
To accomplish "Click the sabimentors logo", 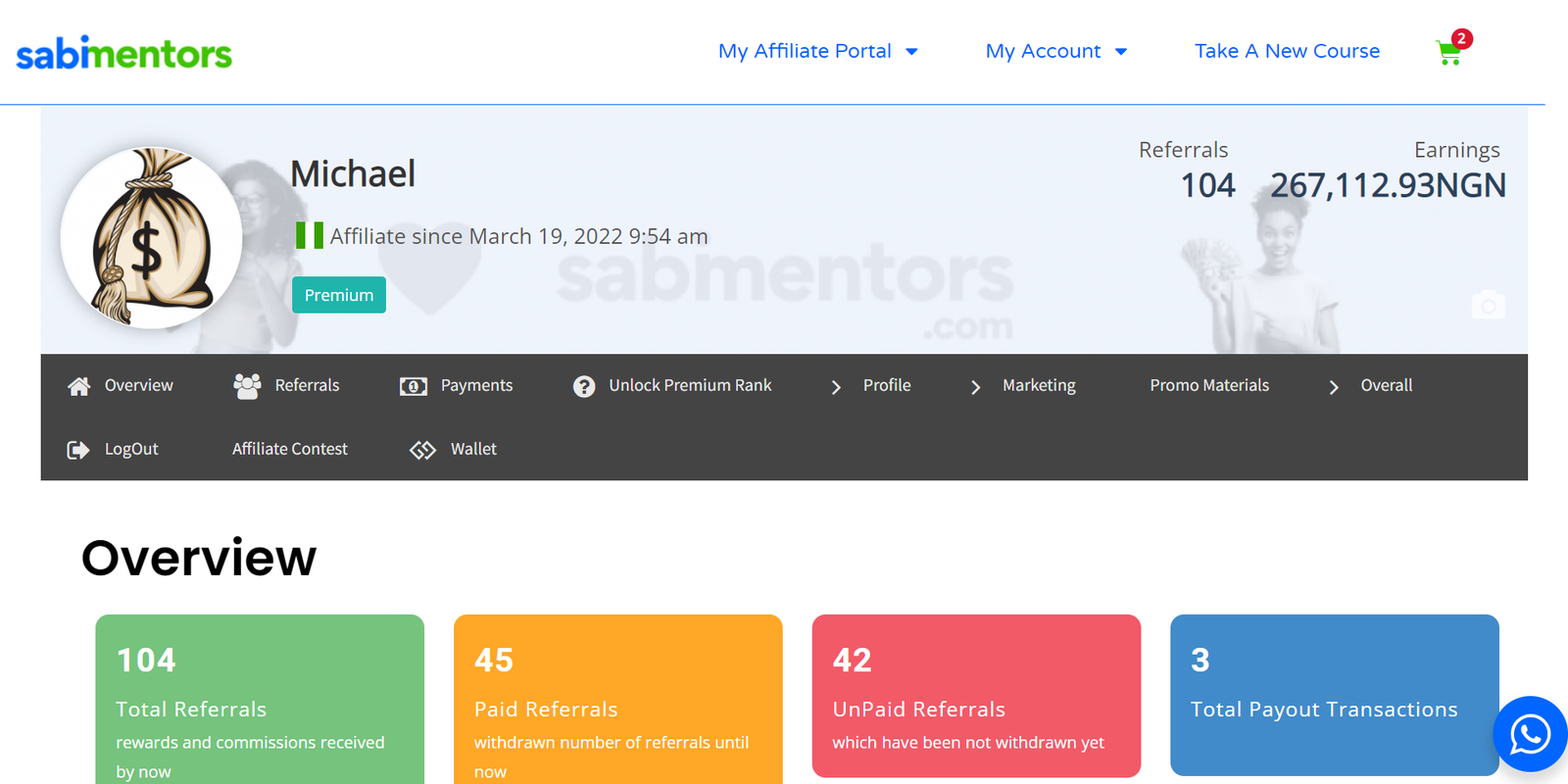I will click(x=124, y=53).
